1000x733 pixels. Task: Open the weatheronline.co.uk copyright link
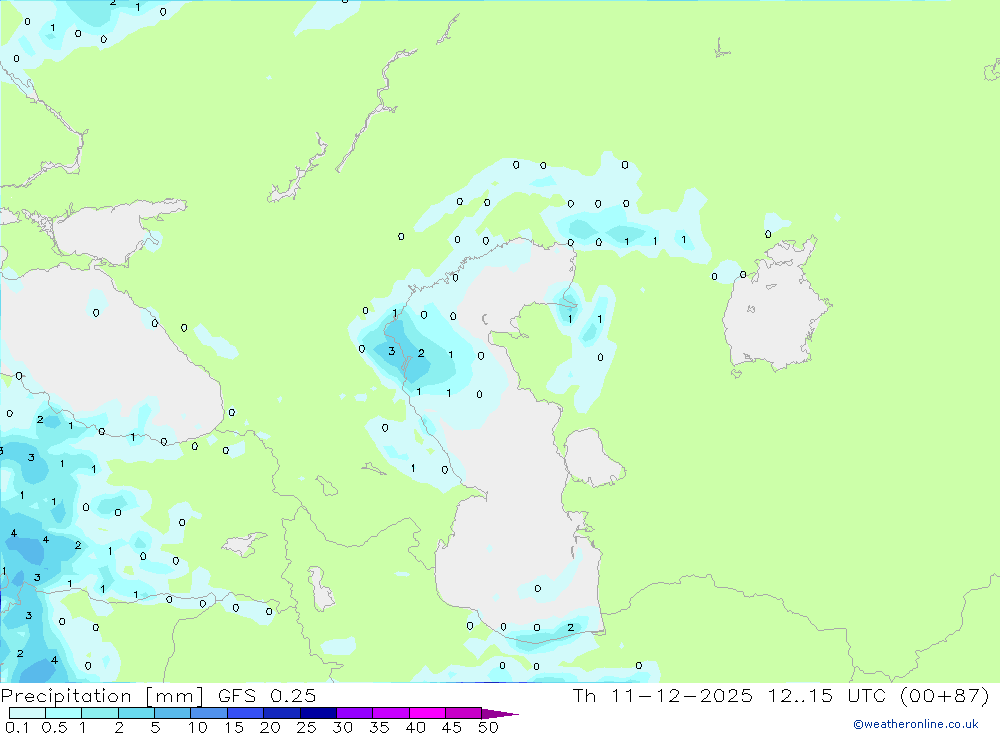(x=916, y=724)
